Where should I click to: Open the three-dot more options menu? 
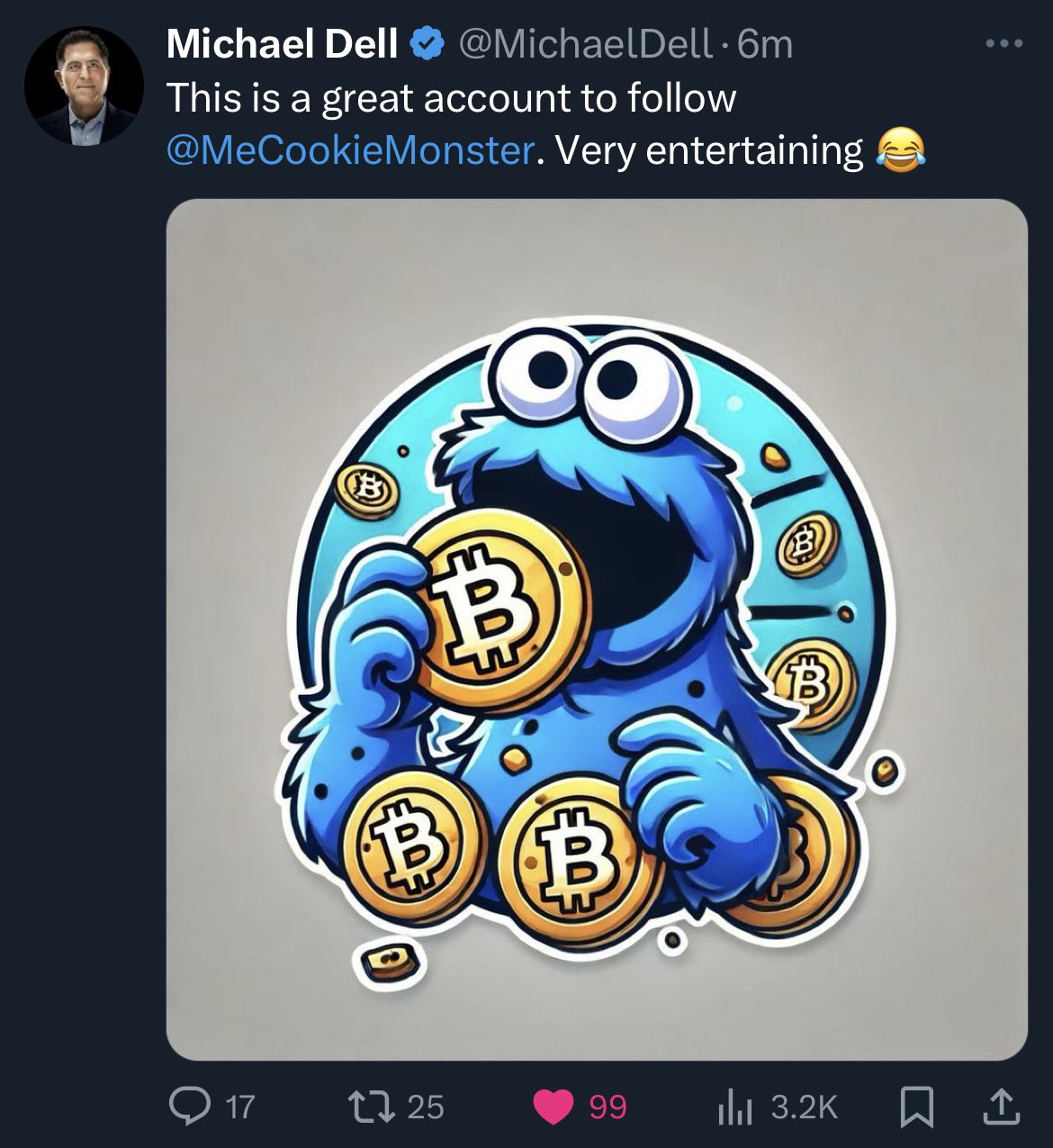[1003, 43]
